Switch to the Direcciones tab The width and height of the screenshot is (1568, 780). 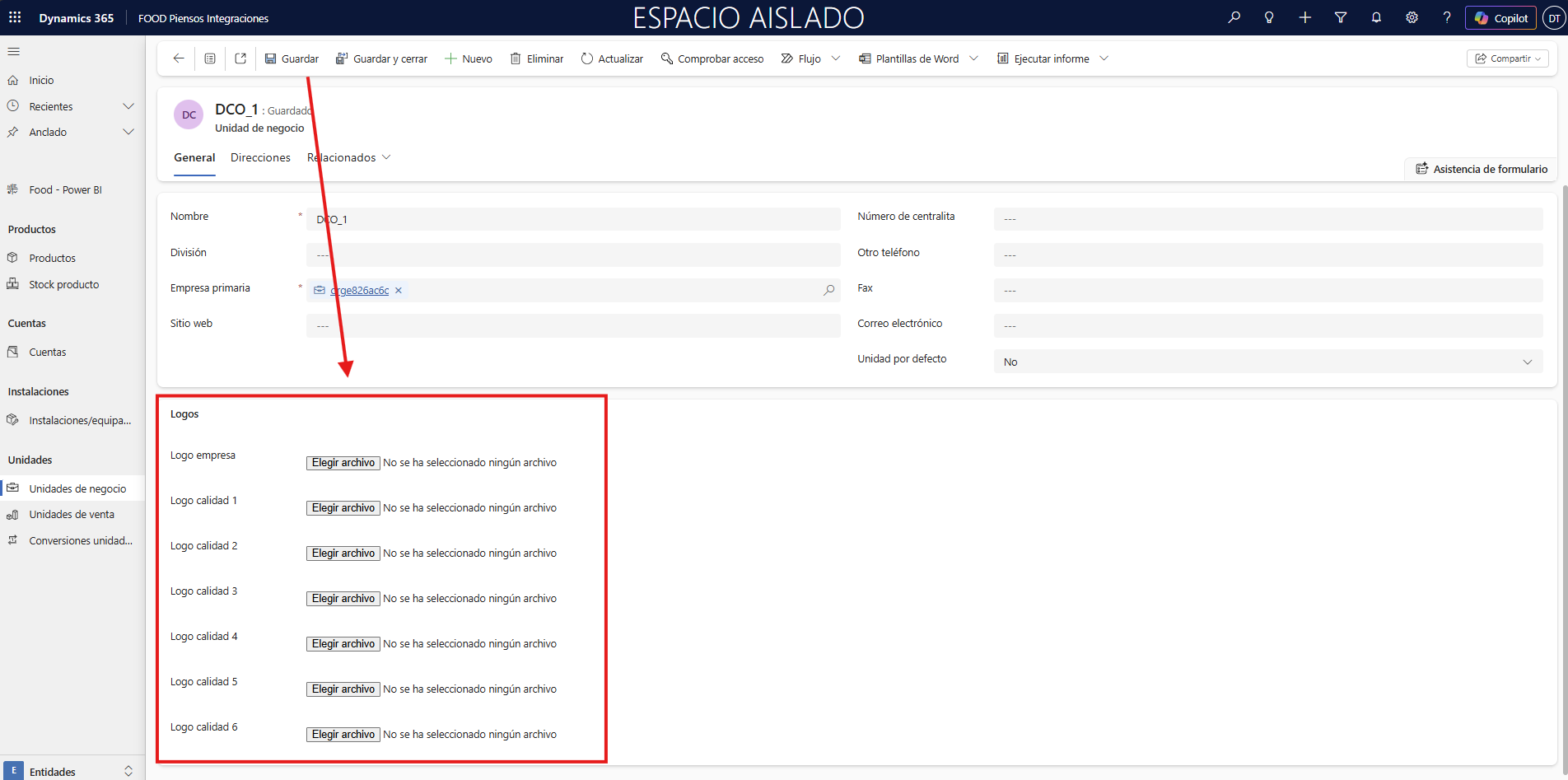(x=260, y=157)
